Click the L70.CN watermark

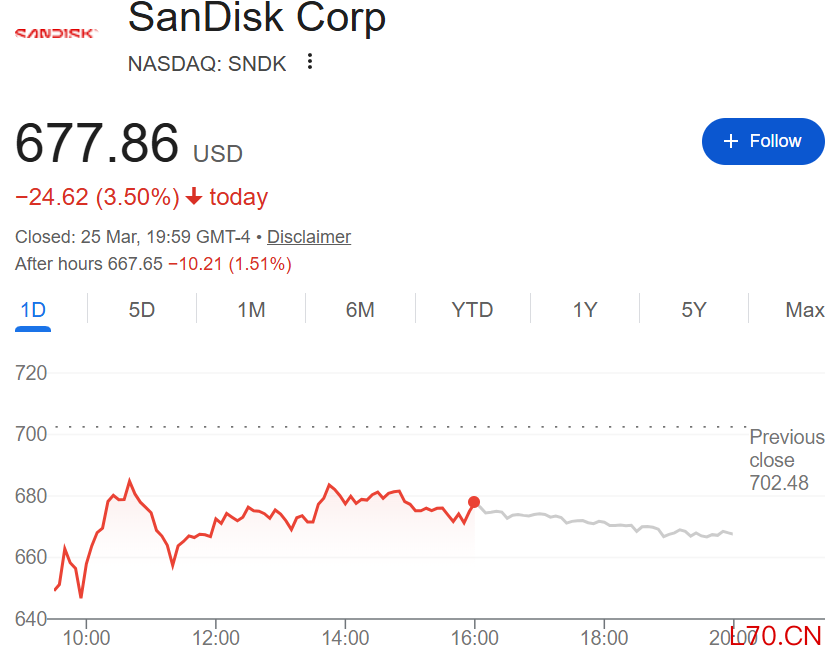(776, 635)
